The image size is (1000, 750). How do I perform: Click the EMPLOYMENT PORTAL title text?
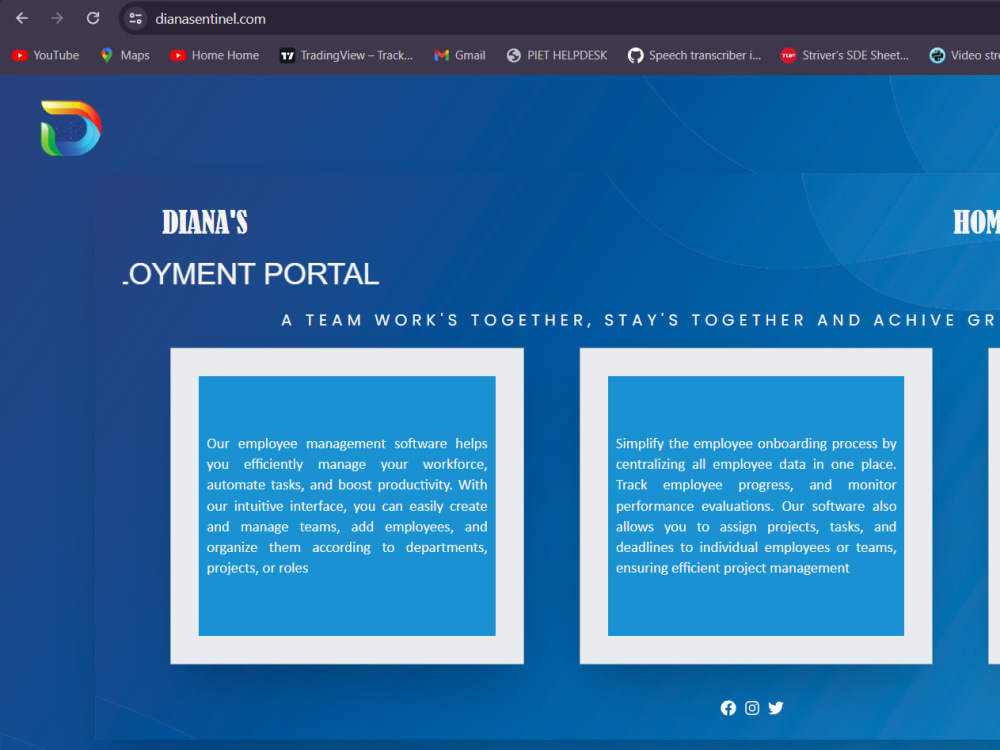coord(251,274)
